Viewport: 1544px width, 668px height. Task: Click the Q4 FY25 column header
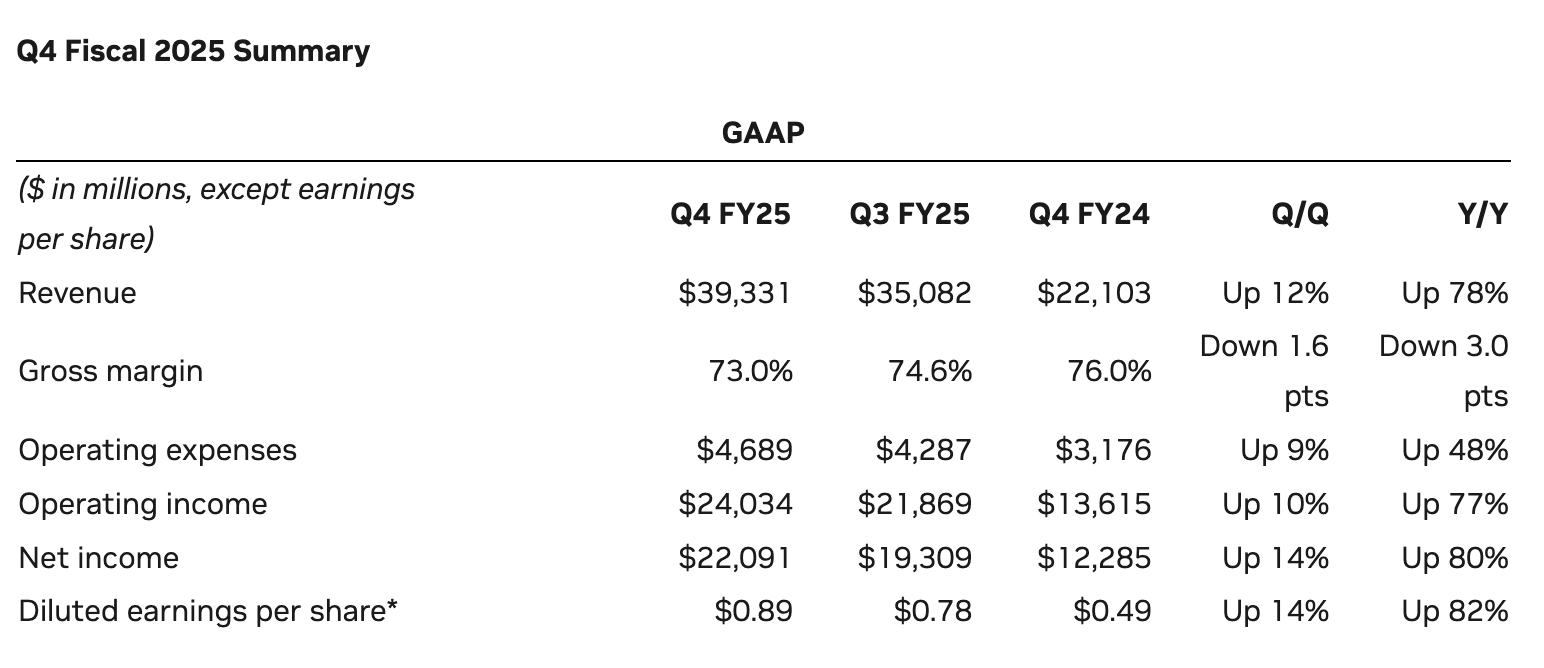click(730, 214)
